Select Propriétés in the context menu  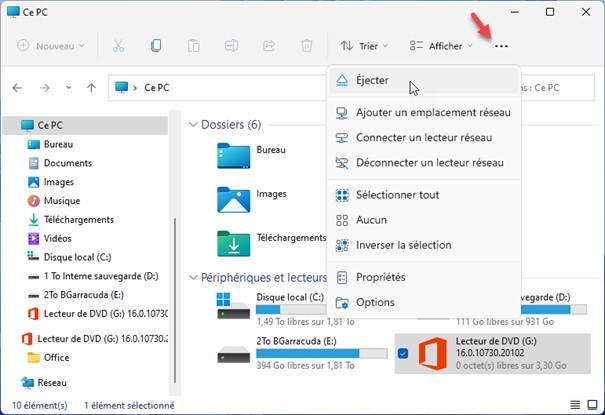(x=380, y=277)
